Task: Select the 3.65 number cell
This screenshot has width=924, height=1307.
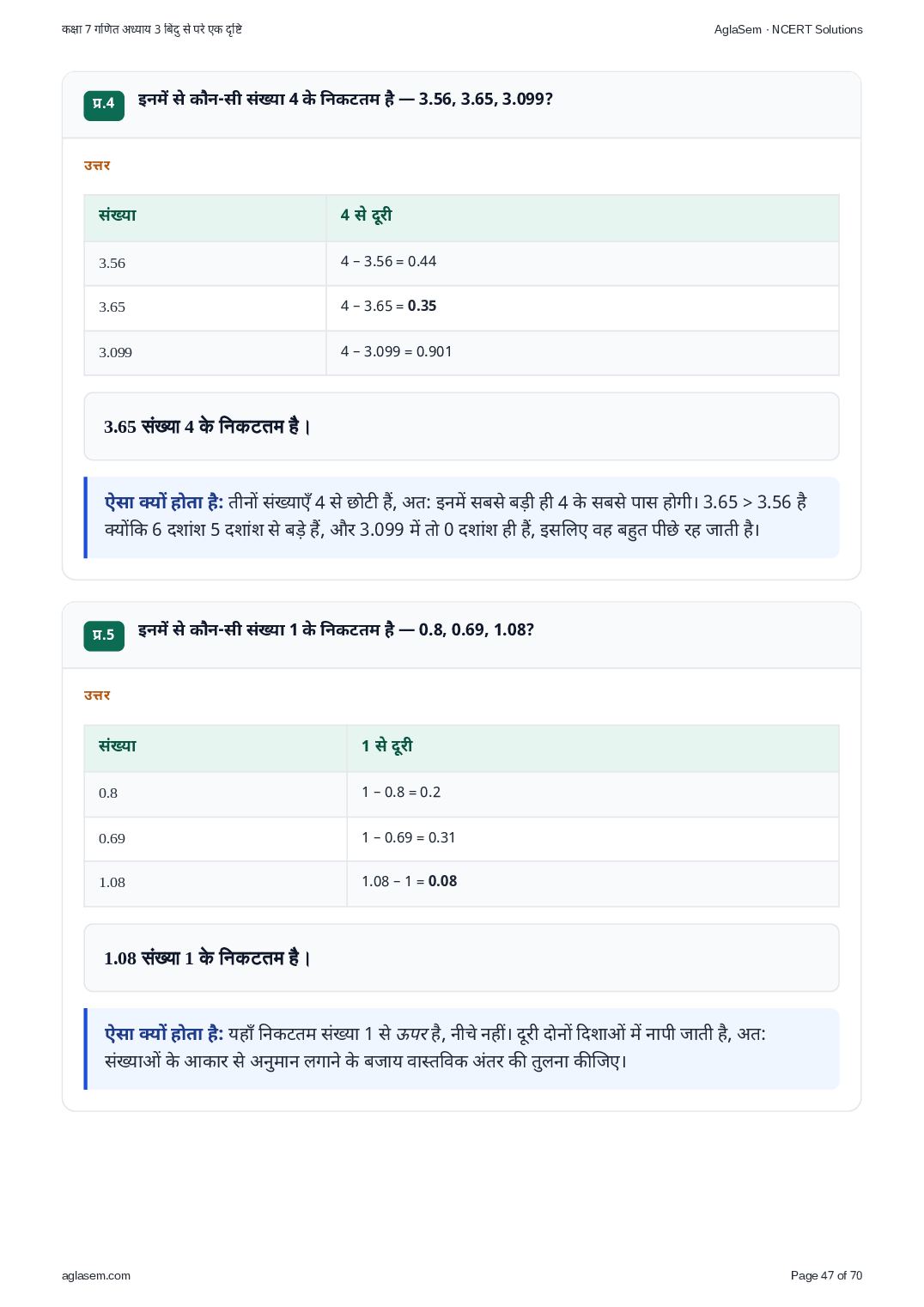Action: coord(205,307)
